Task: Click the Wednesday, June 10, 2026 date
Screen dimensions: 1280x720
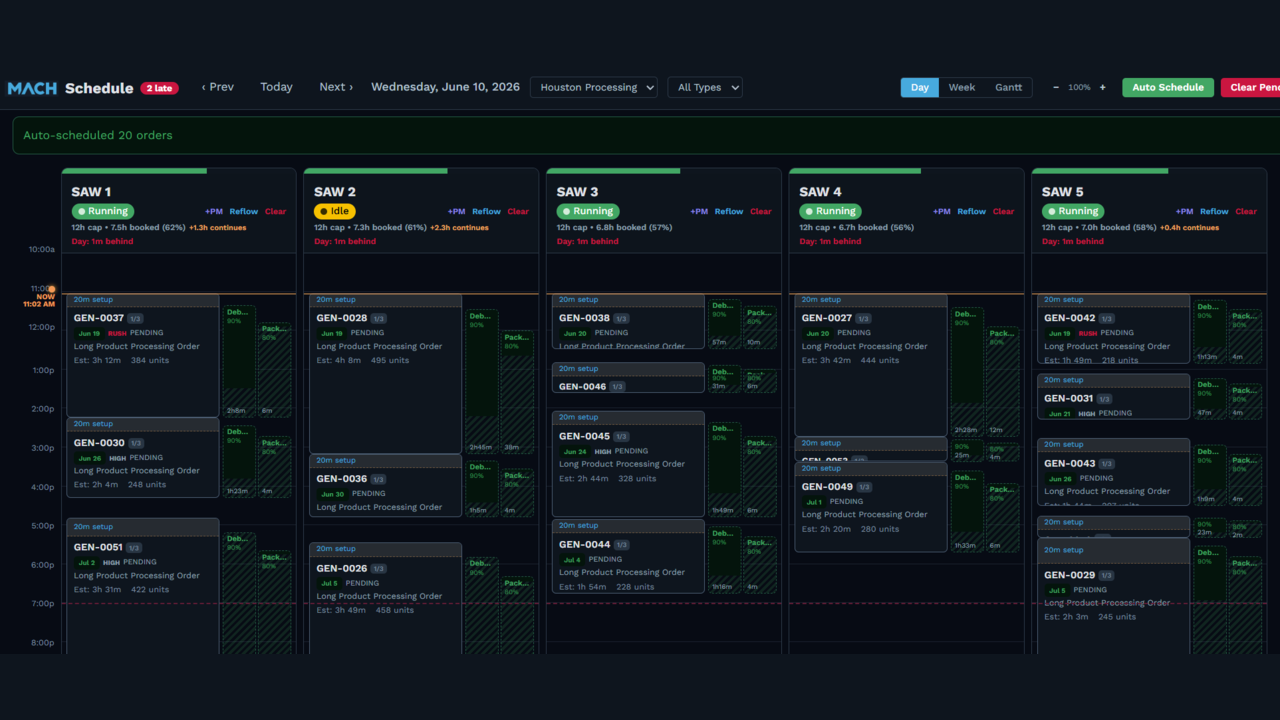Action: tap(445, 87)
